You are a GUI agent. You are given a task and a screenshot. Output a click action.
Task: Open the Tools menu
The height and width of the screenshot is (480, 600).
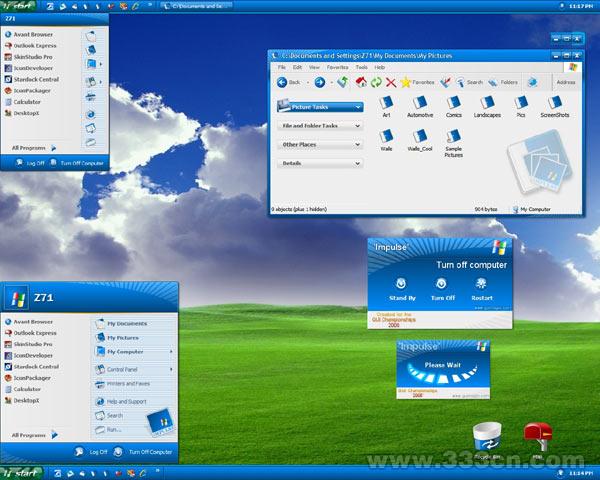tap(362, 67)
